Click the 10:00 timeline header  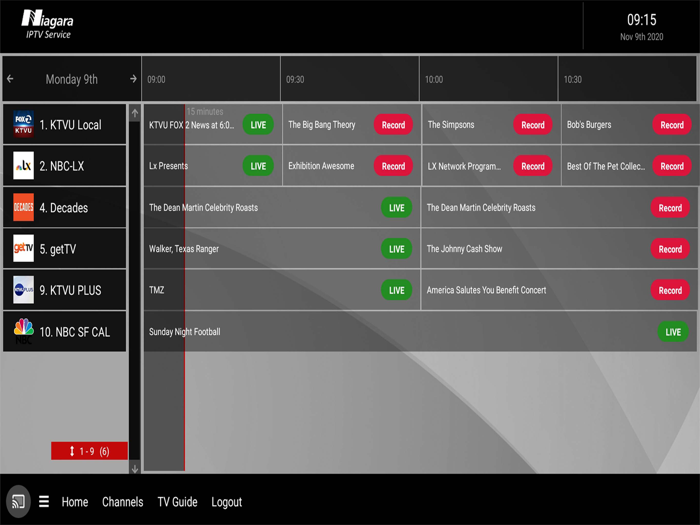[x=488, y=79]
